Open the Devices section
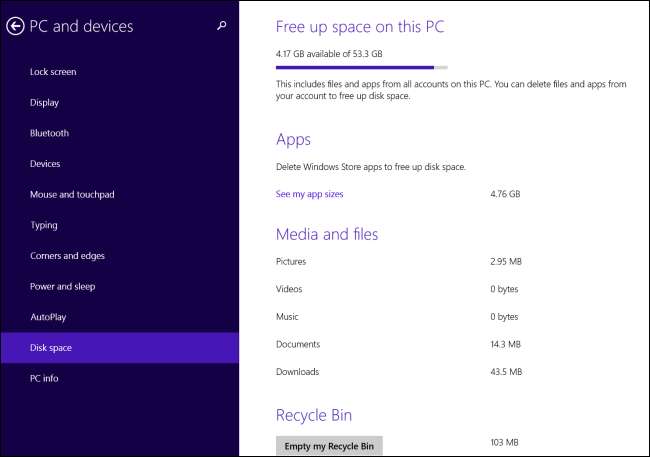Image resolution: width=650 pixels, height=457 pixels. click(x=45, y=164)
